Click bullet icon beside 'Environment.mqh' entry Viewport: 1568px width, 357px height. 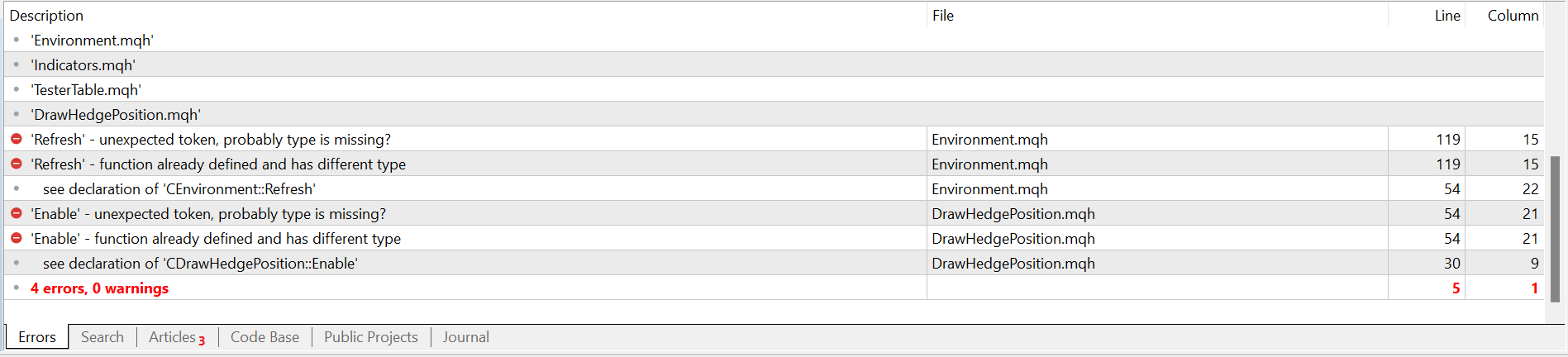pos(17,40)
